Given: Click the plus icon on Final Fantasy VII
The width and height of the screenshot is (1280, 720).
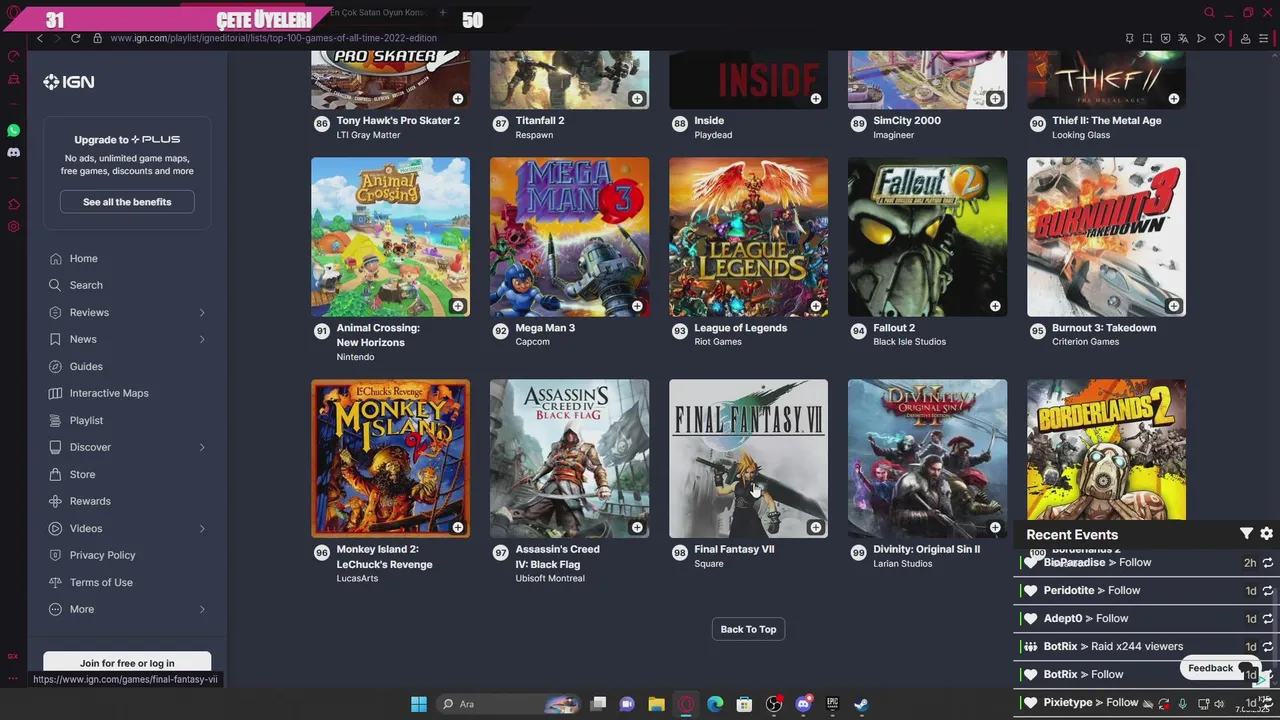Looking at the screenshot, I should [816, 527].
